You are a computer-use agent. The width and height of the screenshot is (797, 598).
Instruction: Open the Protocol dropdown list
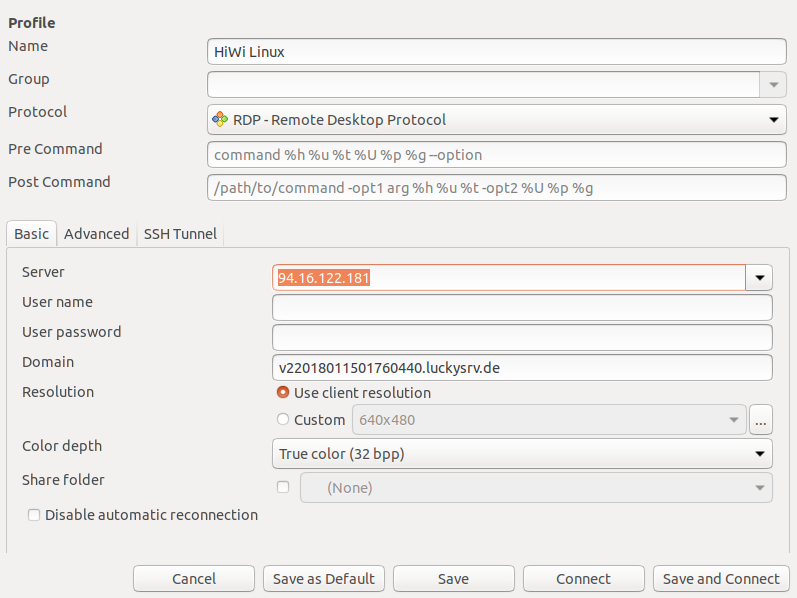[x=773, y=120]
